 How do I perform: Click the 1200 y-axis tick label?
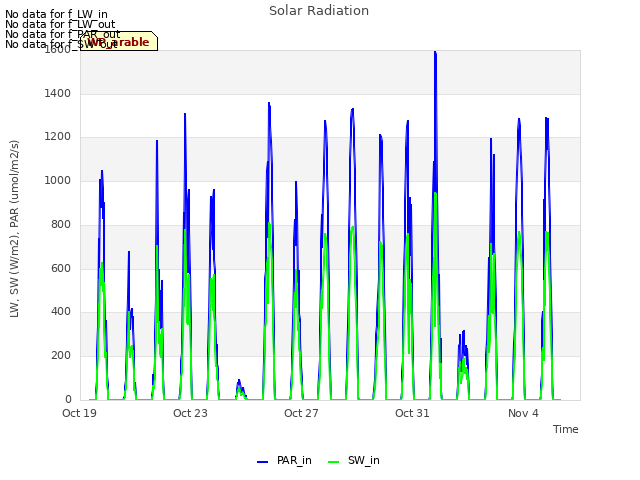pos(58,137)
